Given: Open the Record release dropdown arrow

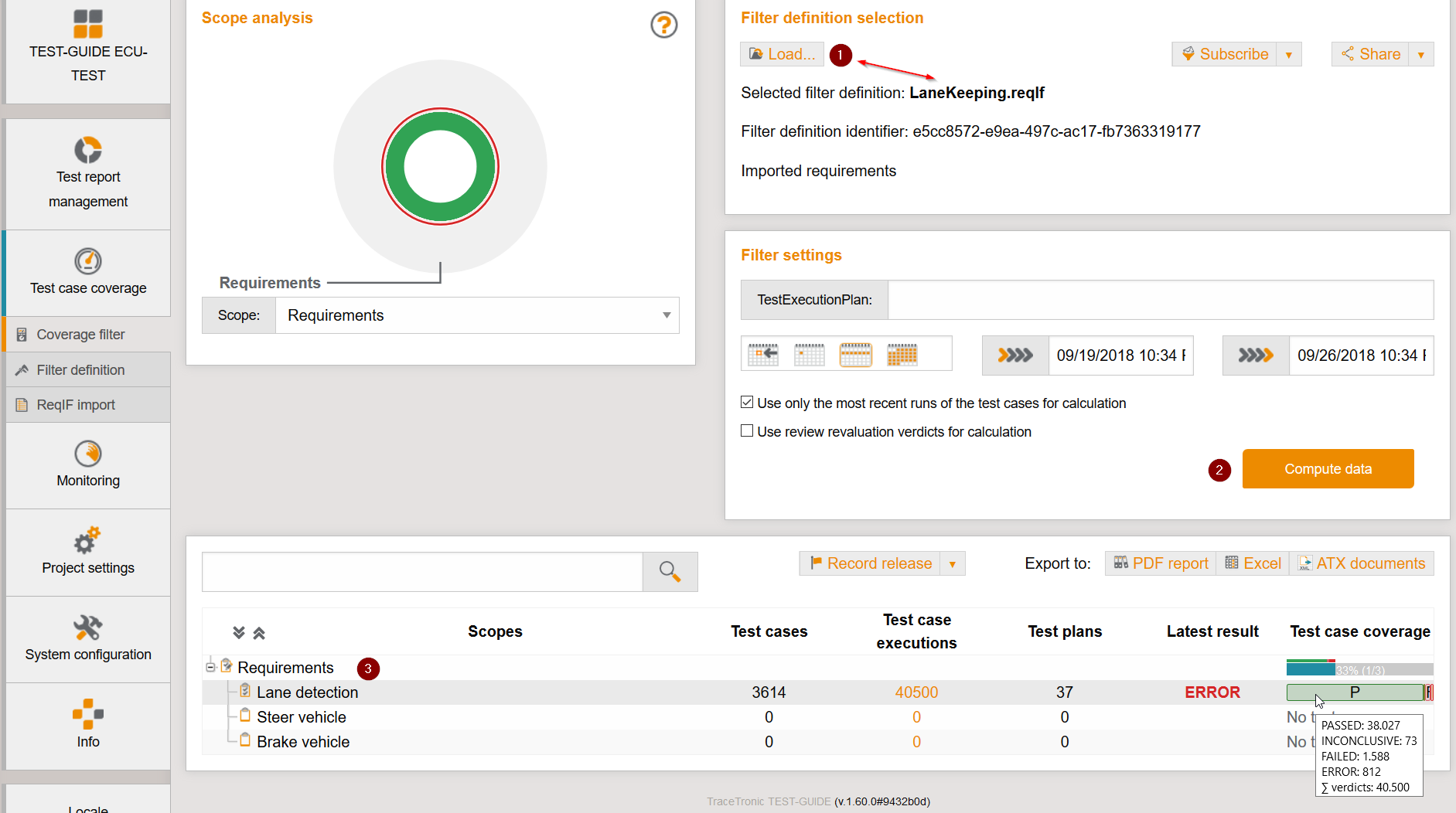Looking at the screenshot, I should (x=952, y=564).
